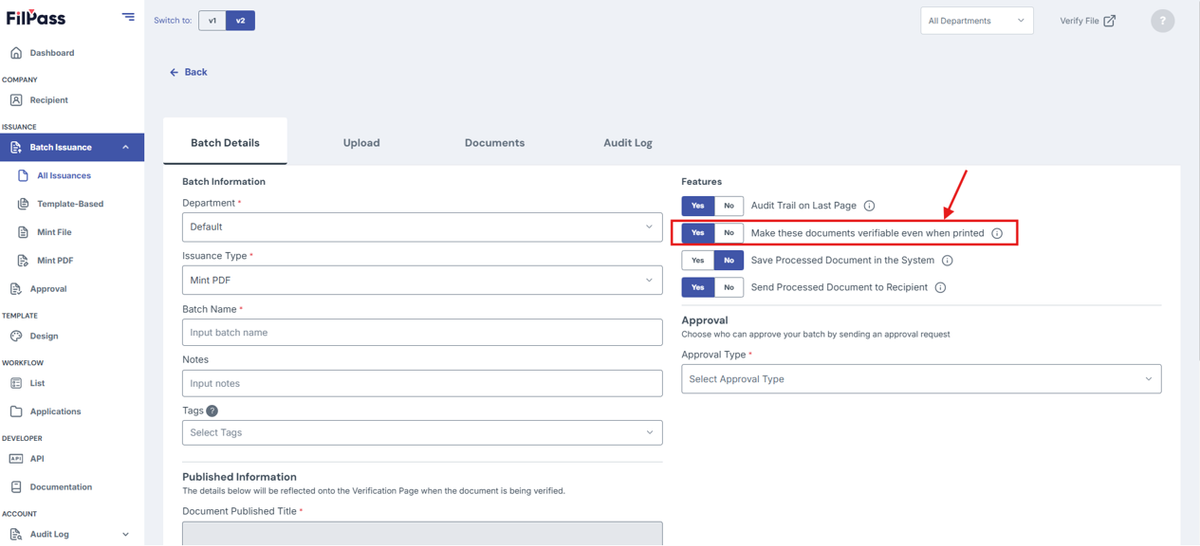Click the Template-Based icon in sidebar

[x=24, y=204]
